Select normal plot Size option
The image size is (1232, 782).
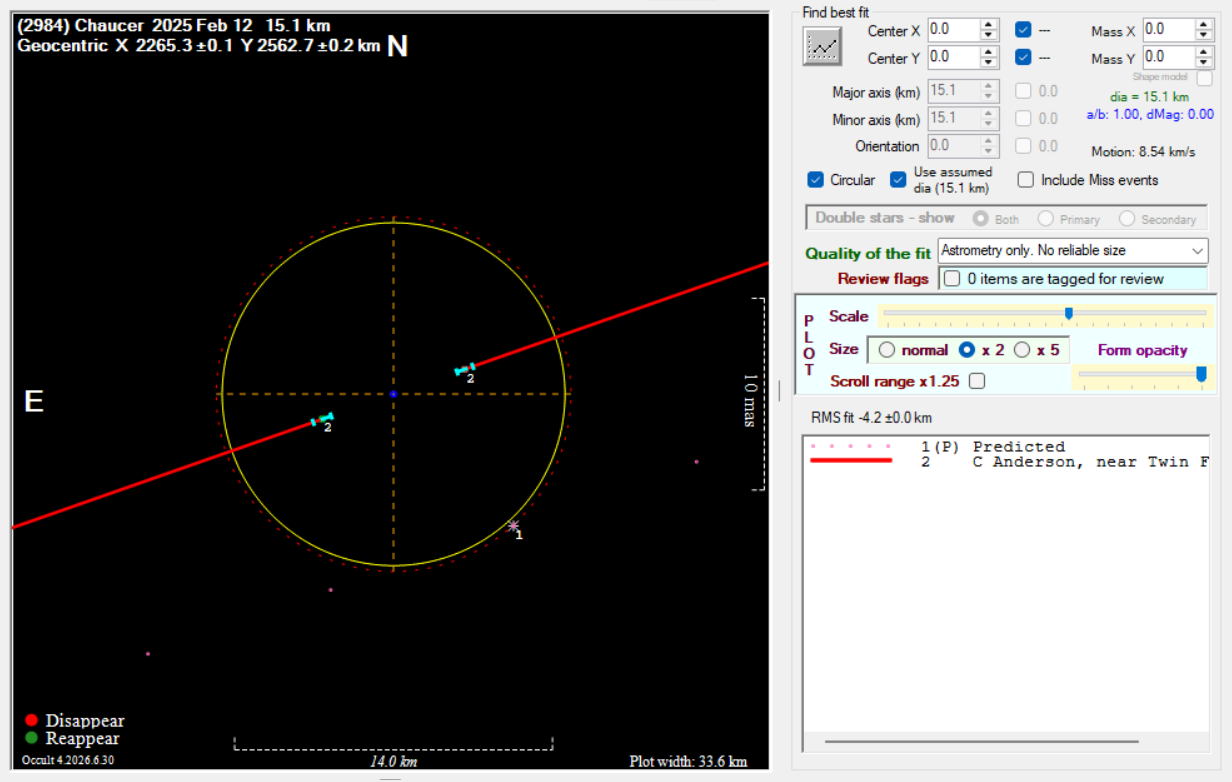(886, 350)
